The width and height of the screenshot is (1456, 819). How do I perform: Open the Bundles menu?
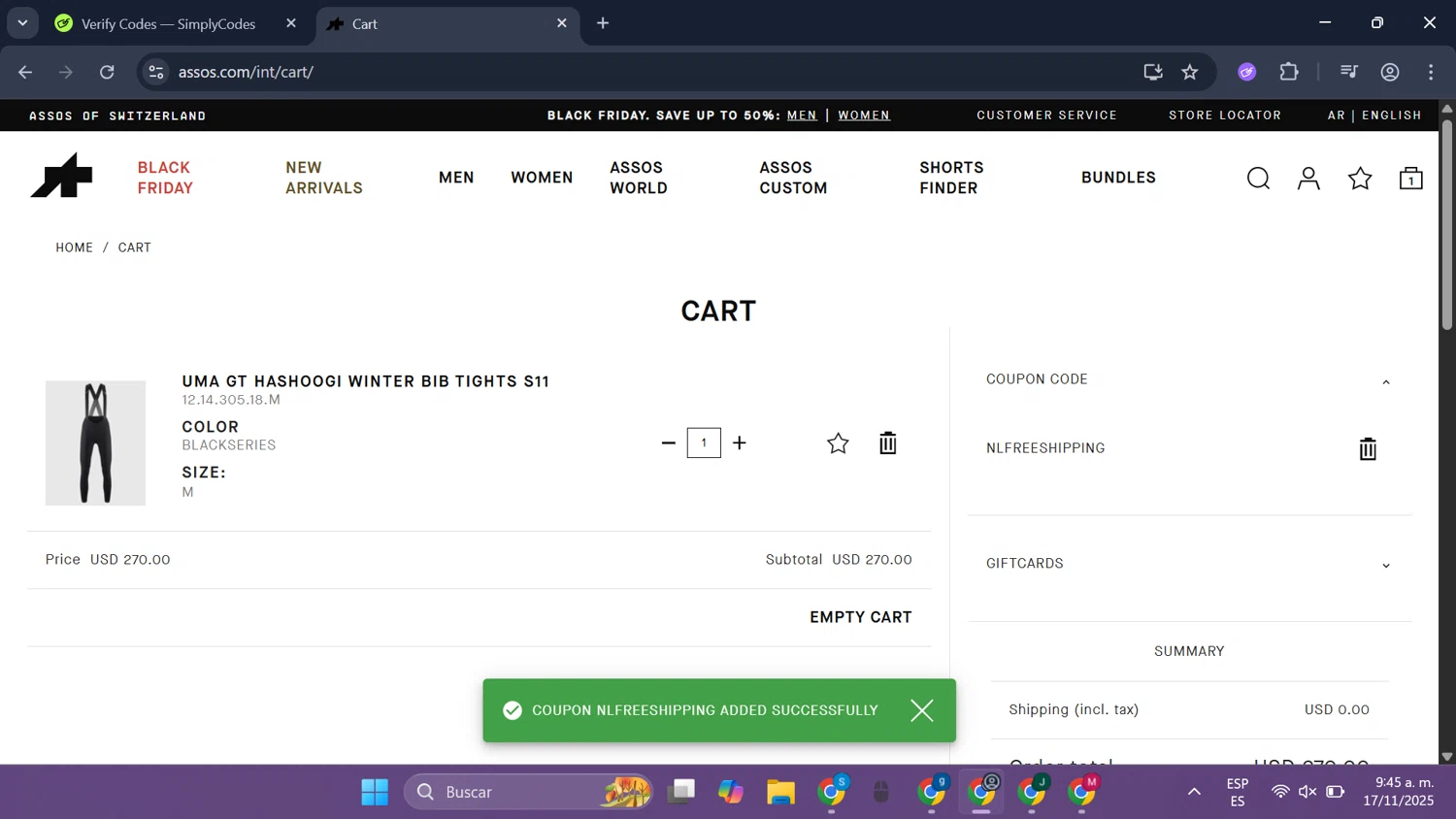tap(1118, 178)
